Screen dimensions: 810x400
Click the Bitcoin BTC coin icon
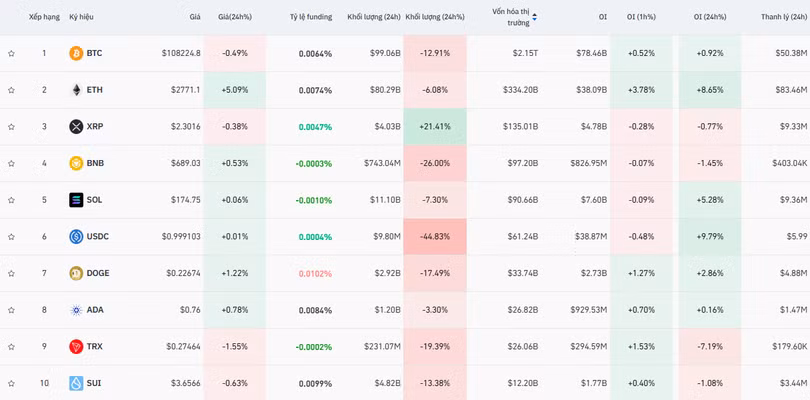(x=76, y=53)
